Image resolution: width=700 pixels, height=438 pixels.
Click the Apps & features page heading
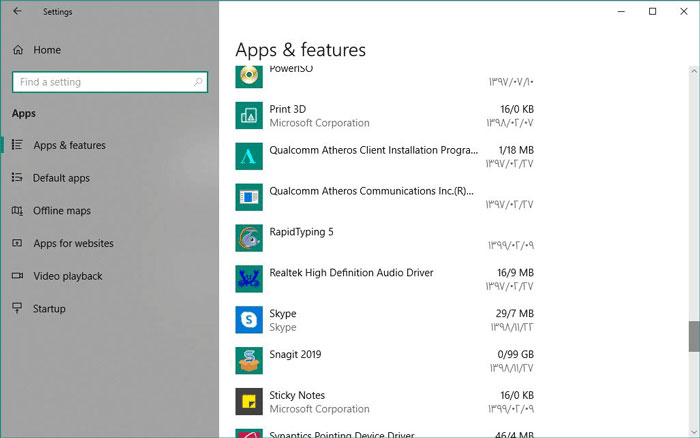300,50
